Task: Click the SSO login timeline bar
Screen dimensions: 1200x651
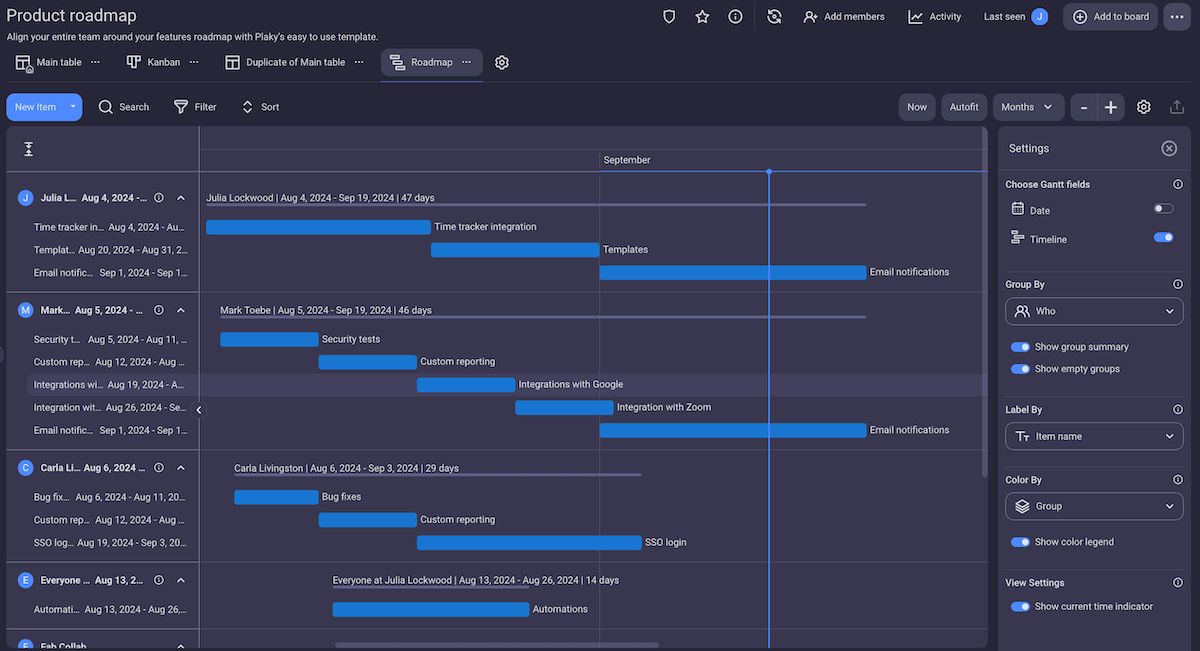Action: 528,543
